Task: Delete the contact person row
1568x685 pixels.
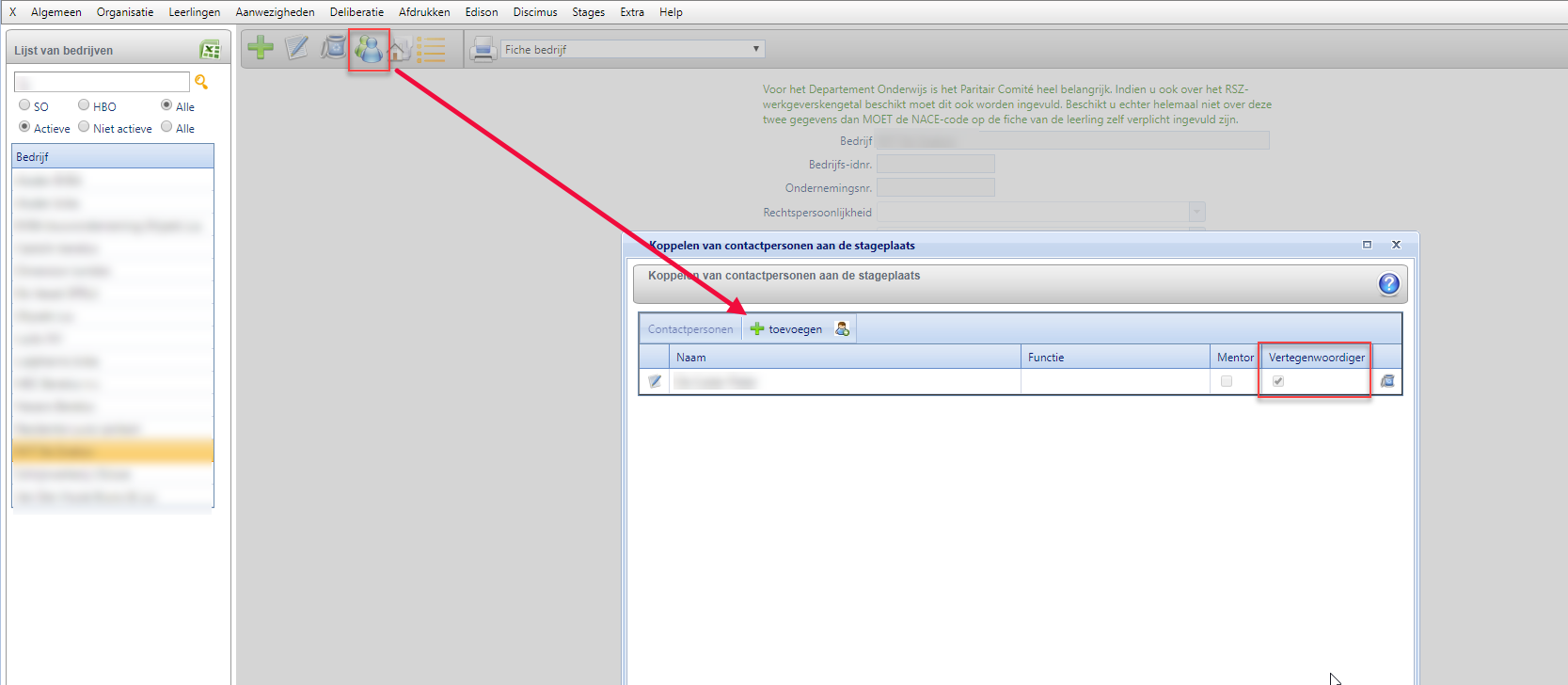Action: (1387, 381)
